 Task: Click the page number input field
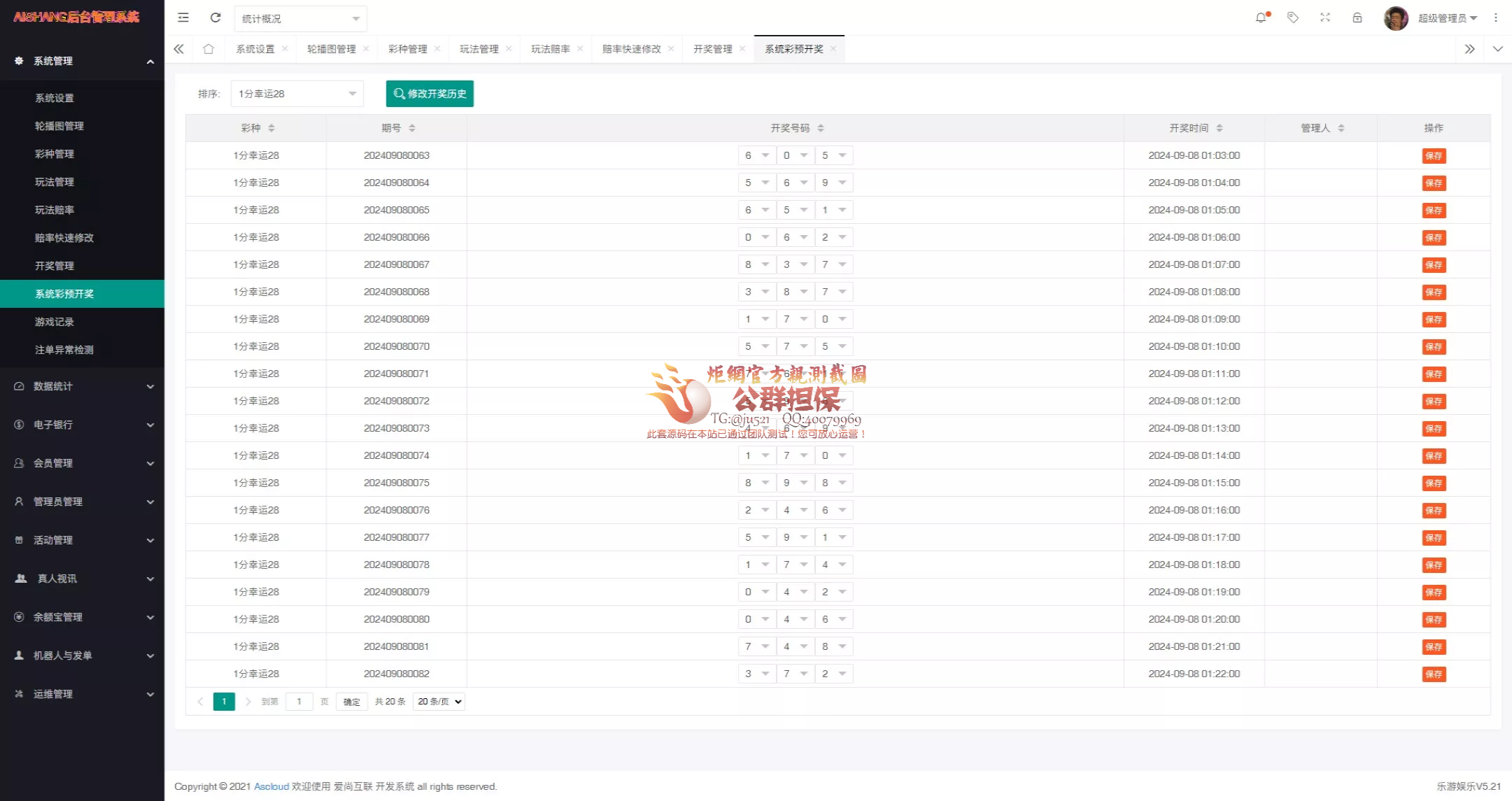[x=299, y=701]
